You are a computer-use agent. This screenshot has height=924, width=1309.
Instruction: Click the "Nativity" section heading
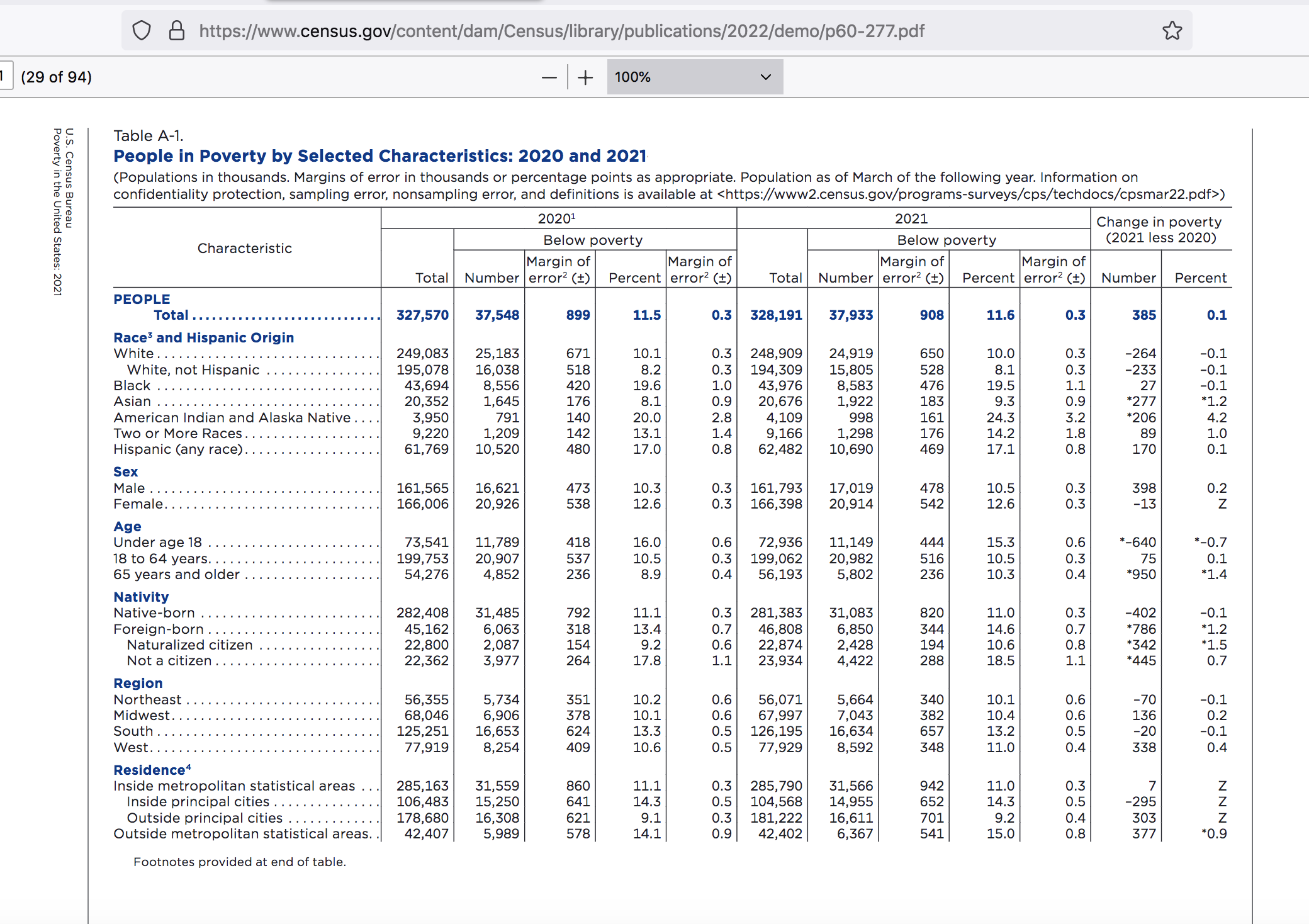pyautogui.click(x=141, y=597)
